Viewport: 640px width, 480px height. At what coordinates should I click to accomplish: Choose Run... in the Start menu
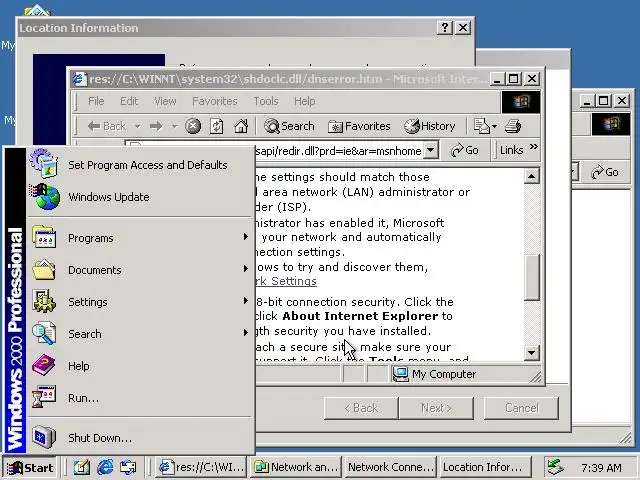[141, 398]
